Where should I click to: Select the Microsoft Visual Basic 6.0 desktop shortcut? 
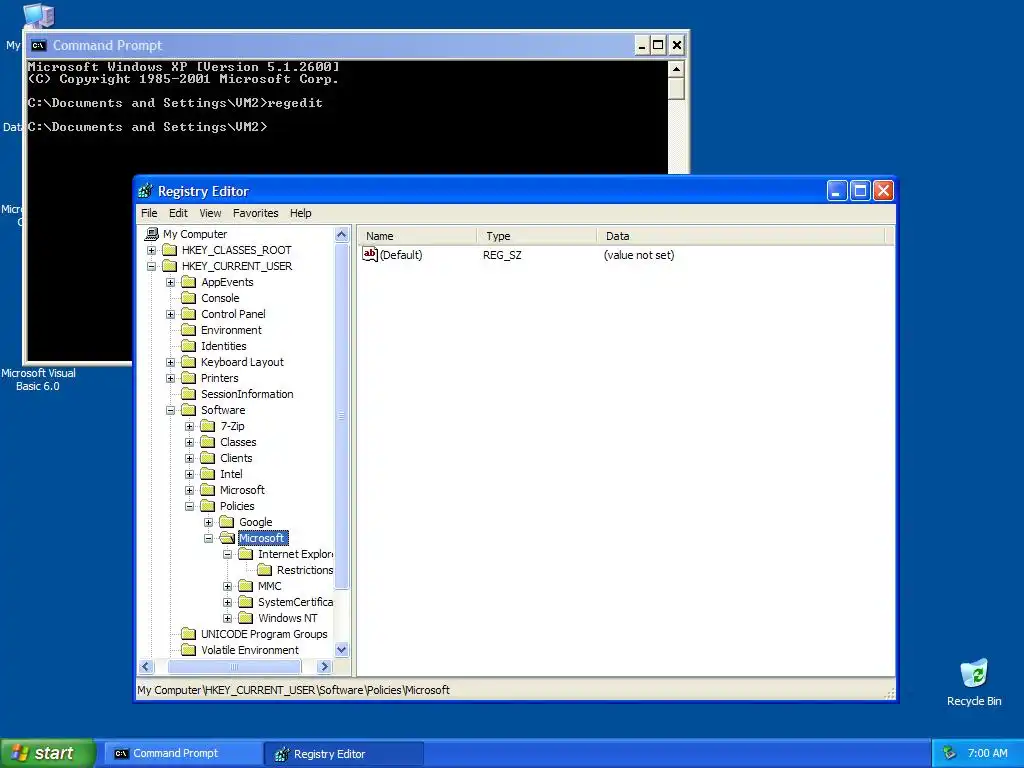38,379
